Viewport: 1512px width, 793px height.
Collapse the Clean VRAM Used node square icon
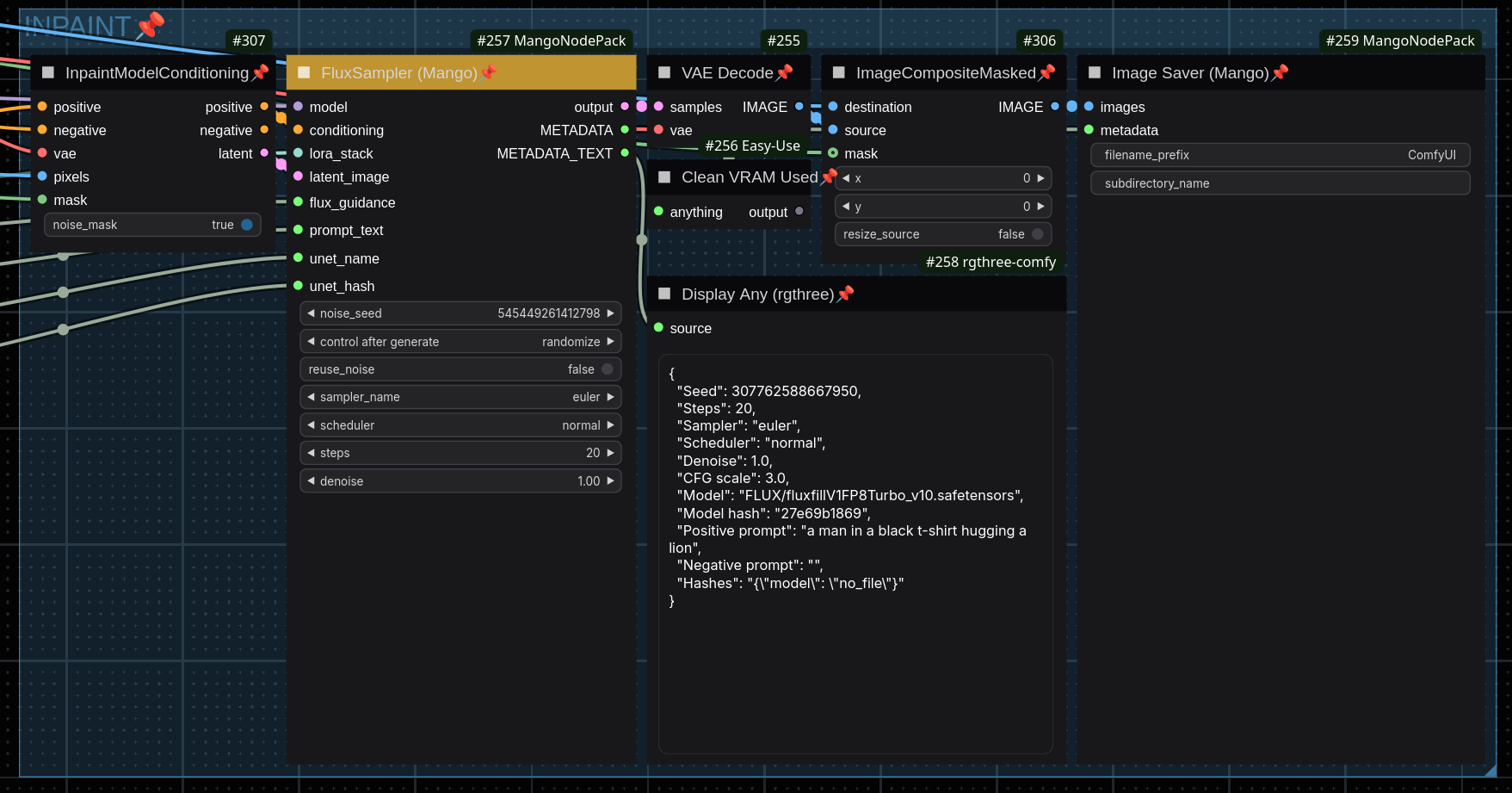[664, 177]
